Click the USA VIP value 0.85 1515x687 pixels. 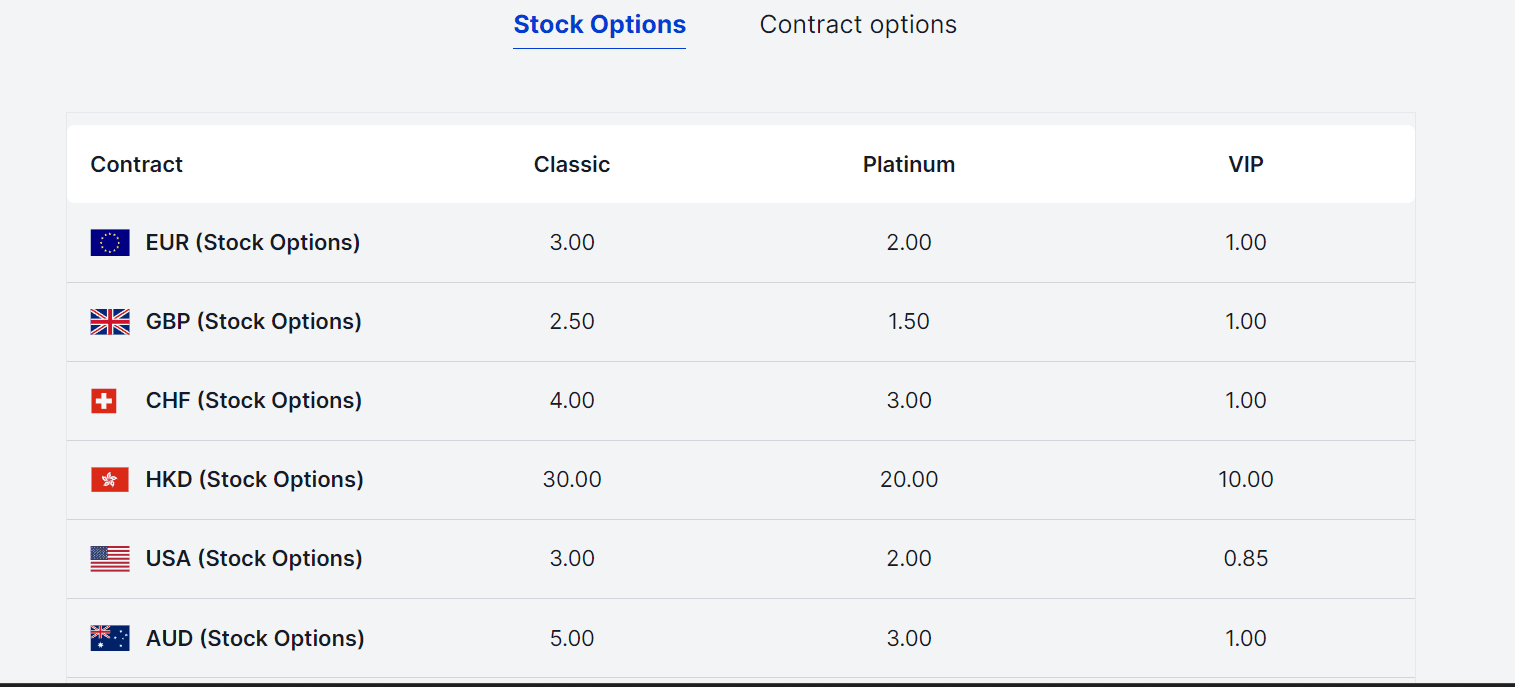point(1246,559)
